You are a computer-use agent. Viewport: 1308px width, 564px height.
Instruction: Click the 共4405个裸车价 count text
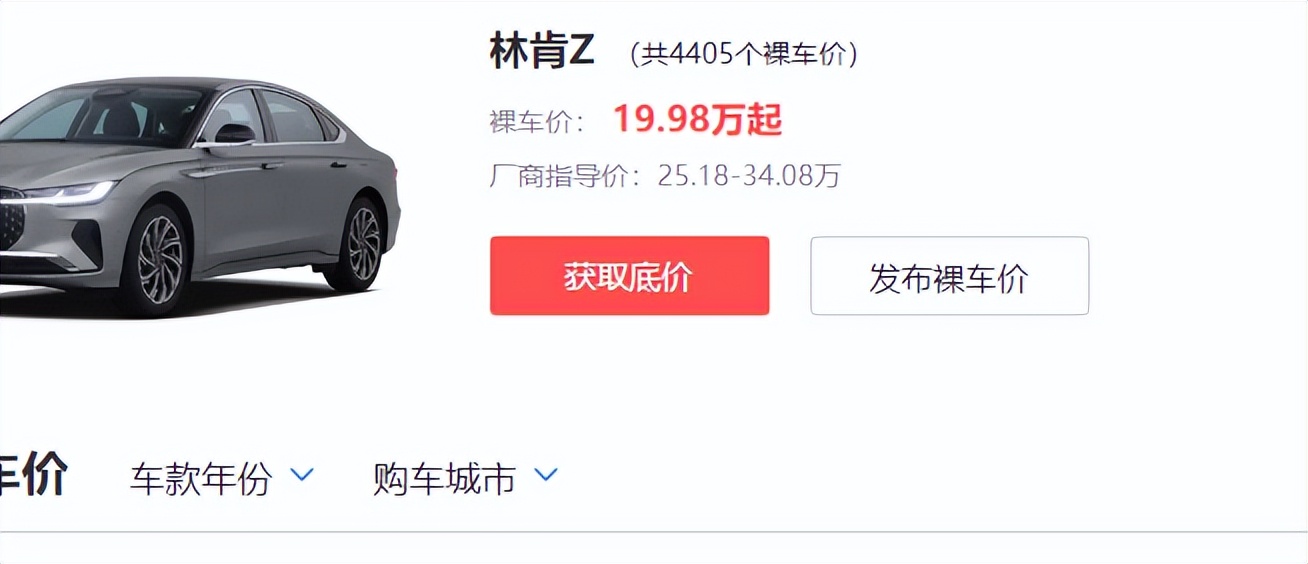pos(744,54)
